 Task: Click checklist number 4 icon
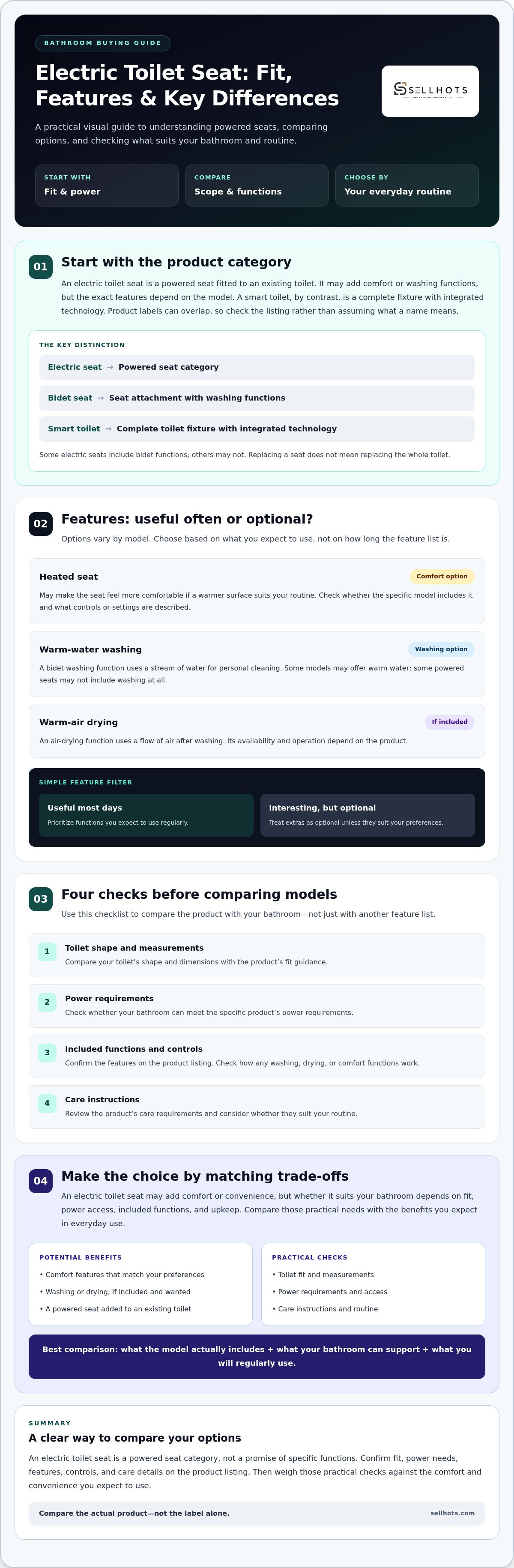pos(47,1103)
